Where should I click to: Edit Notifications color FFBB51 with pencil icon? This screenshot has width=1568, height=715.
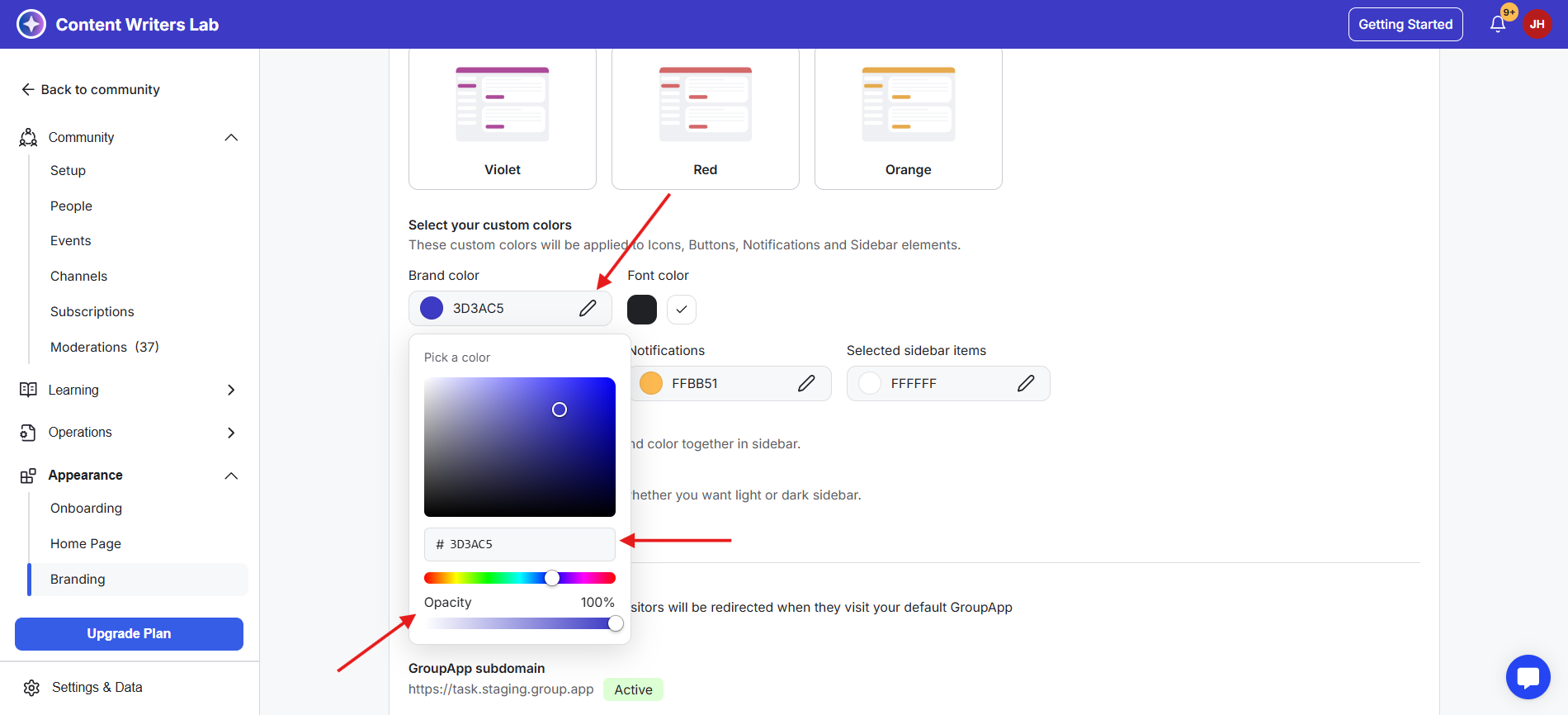[x=806, y=383]
